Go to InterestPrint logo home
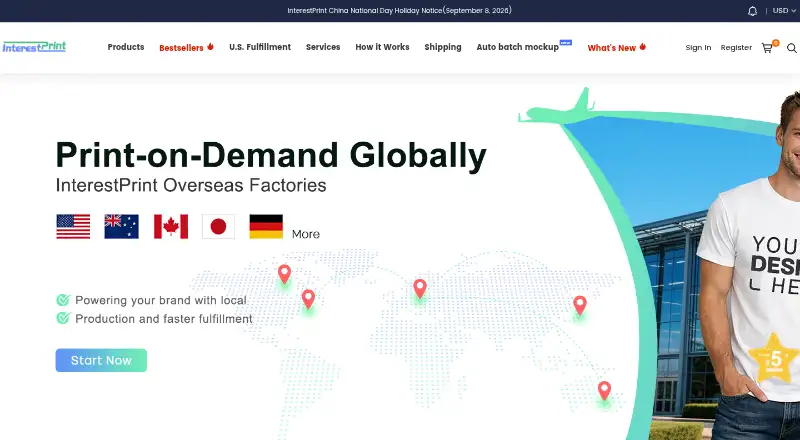 [x=34, y=47]
